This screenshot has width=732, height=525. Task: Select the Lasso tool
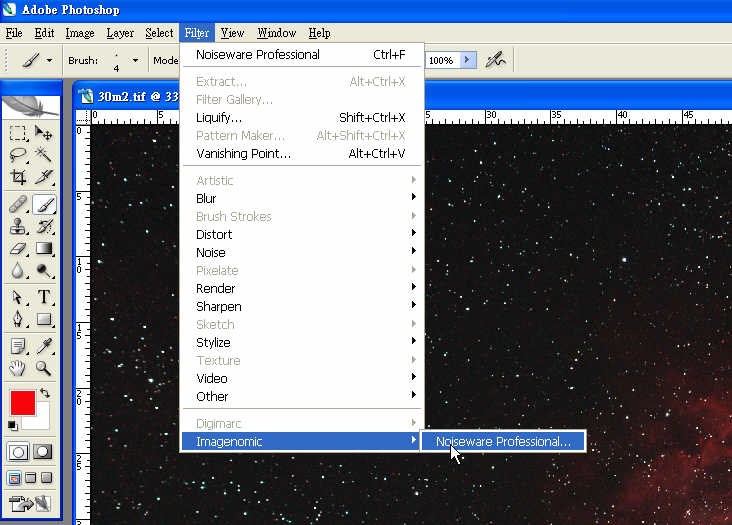(x=18, y=154)
